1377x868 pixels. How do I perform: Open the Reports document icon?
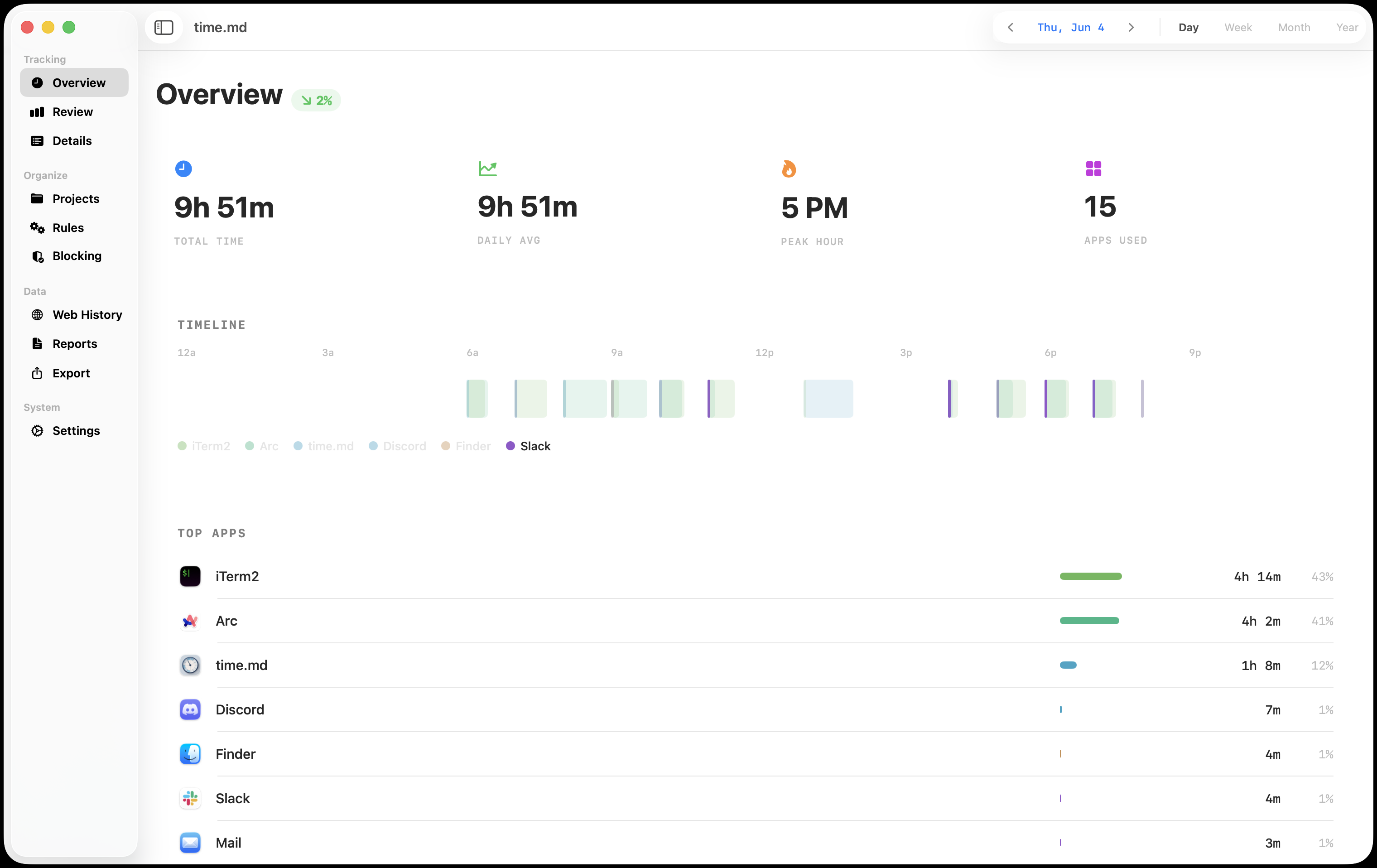coord(37,344)
